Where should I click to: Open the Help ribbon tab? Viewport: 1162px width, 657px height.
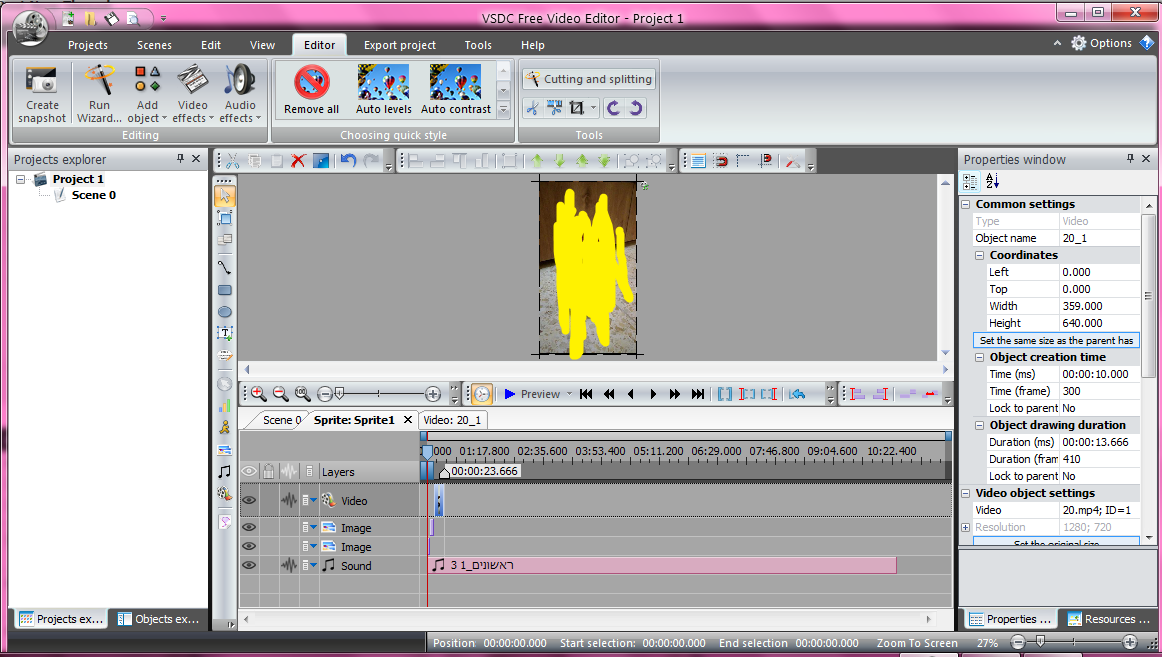[x=532, y=45]
